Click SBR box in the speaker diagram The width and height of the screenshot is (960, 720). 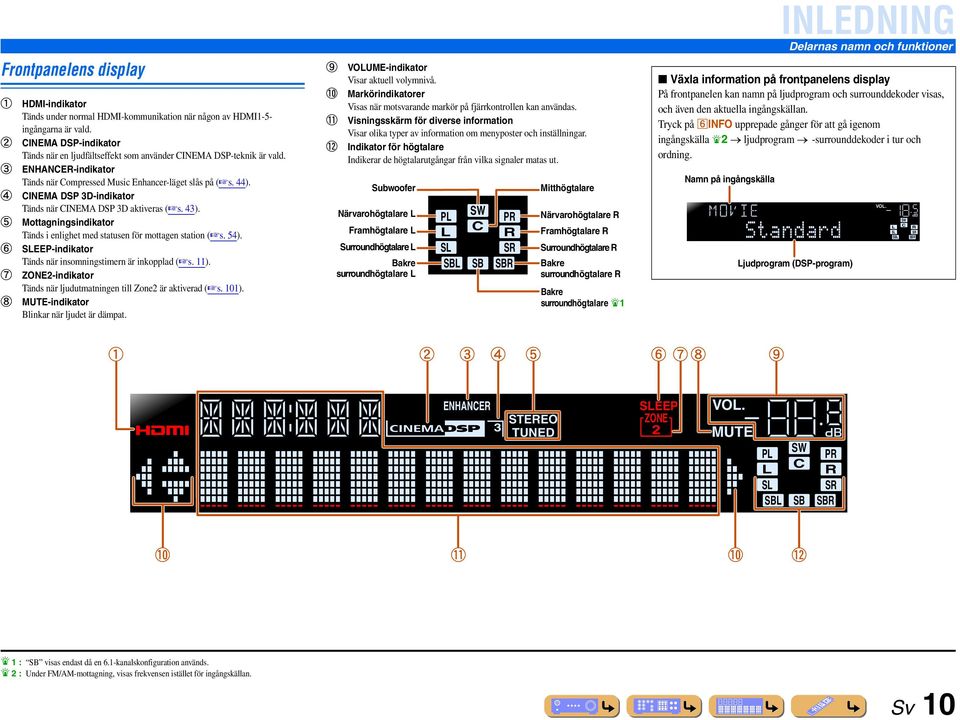point(504,263)
